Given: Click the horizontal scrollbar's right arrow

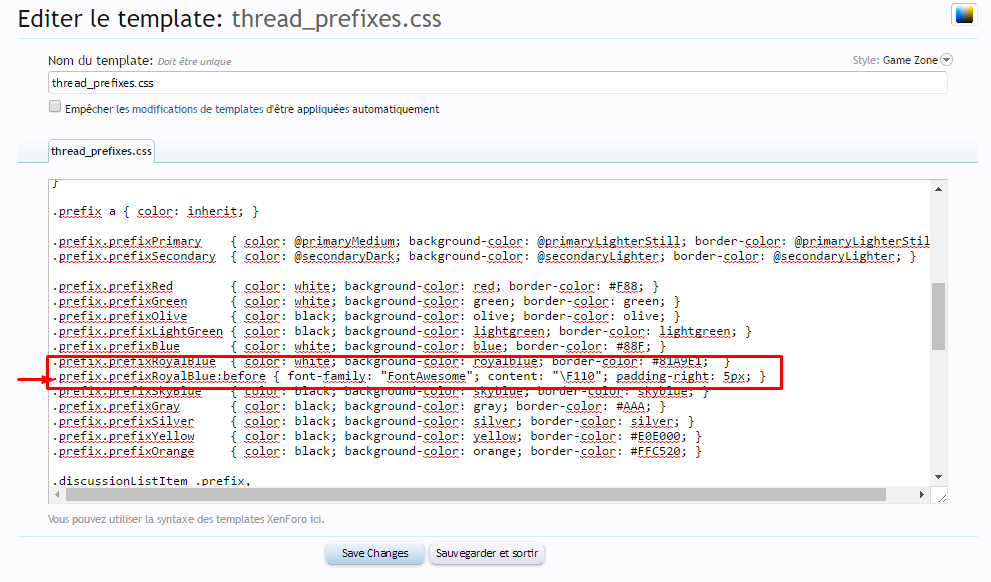Looking at the screenshot, I should point(923,494).
